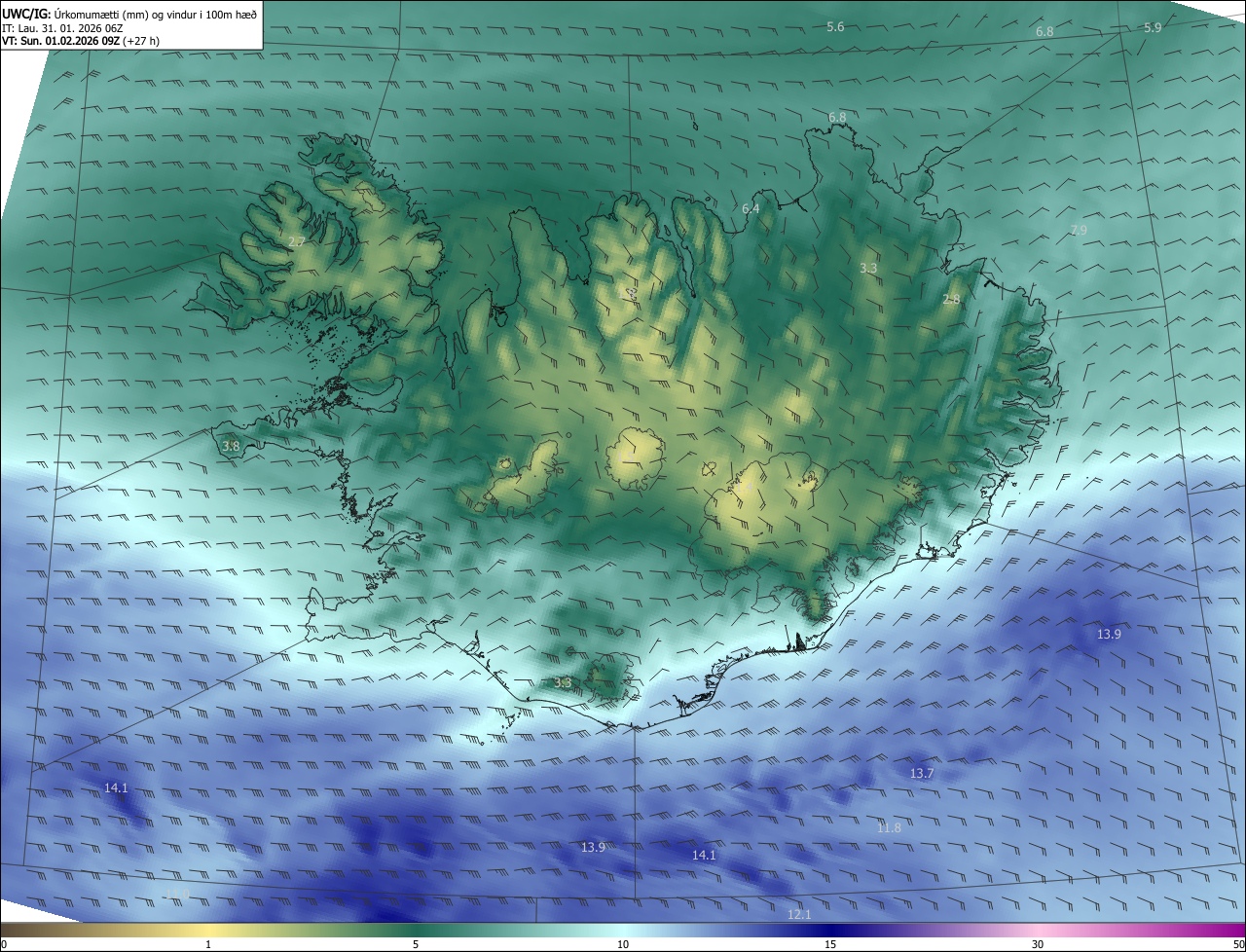This screenshot has width=1246, height=952.
Task: Click the 13.9 value right of the 13.7 label
Action: (x=1109, y=634)
